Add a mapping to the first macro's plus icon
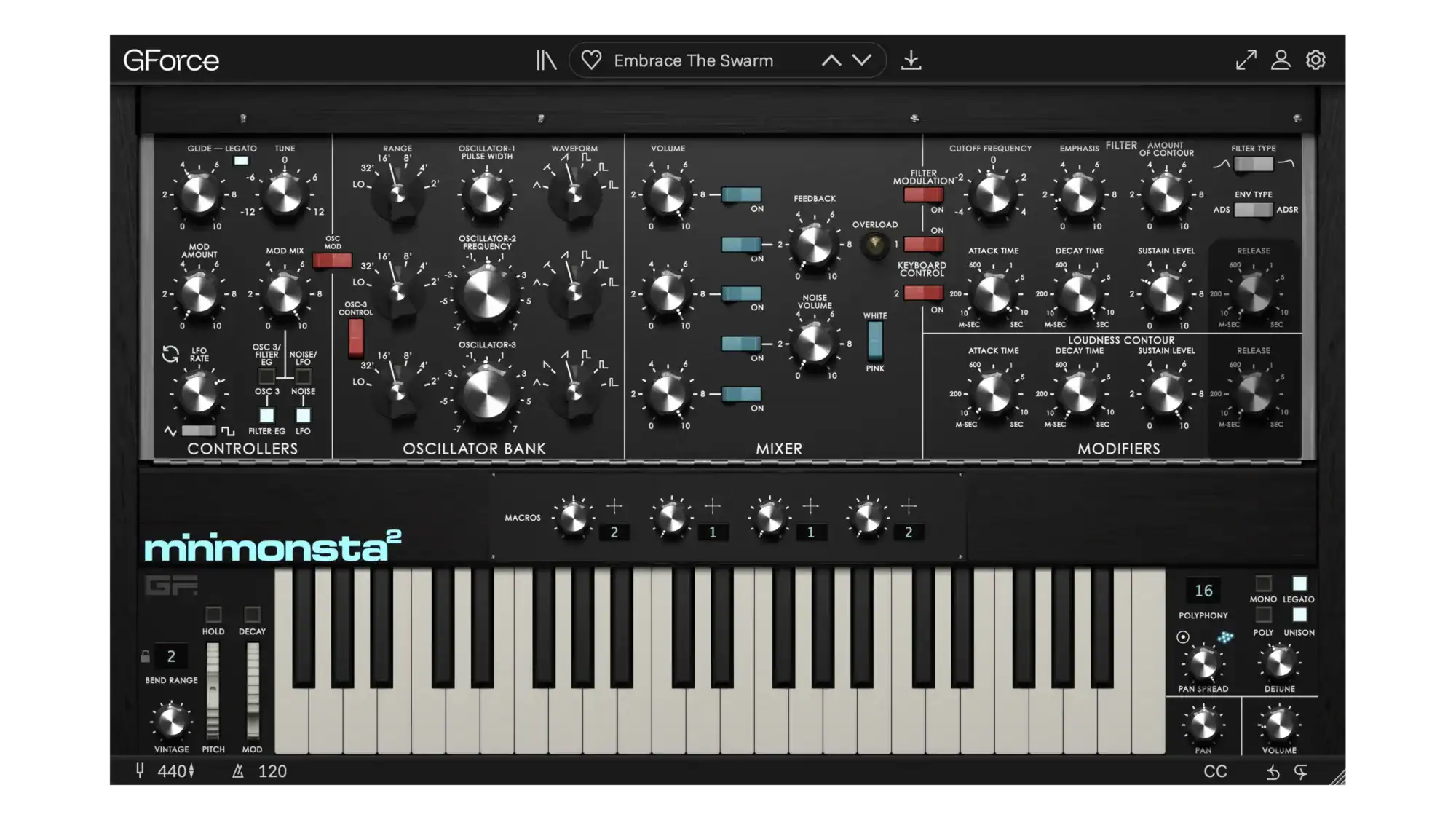This screenshot has height=820, width=1456. click(x=614, y=505)
